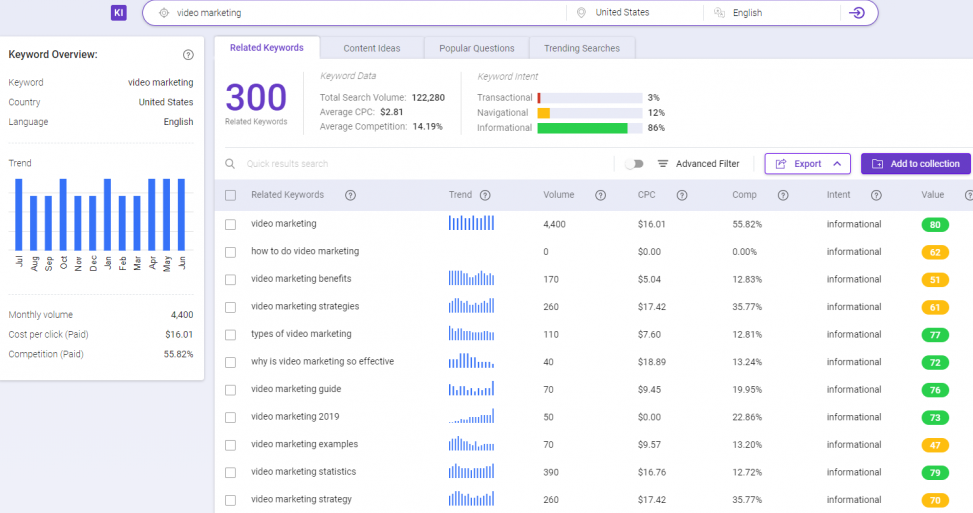Click the Advanced Filter label
This screenshot has height=513, width=973.
click(x=707, y=164)
